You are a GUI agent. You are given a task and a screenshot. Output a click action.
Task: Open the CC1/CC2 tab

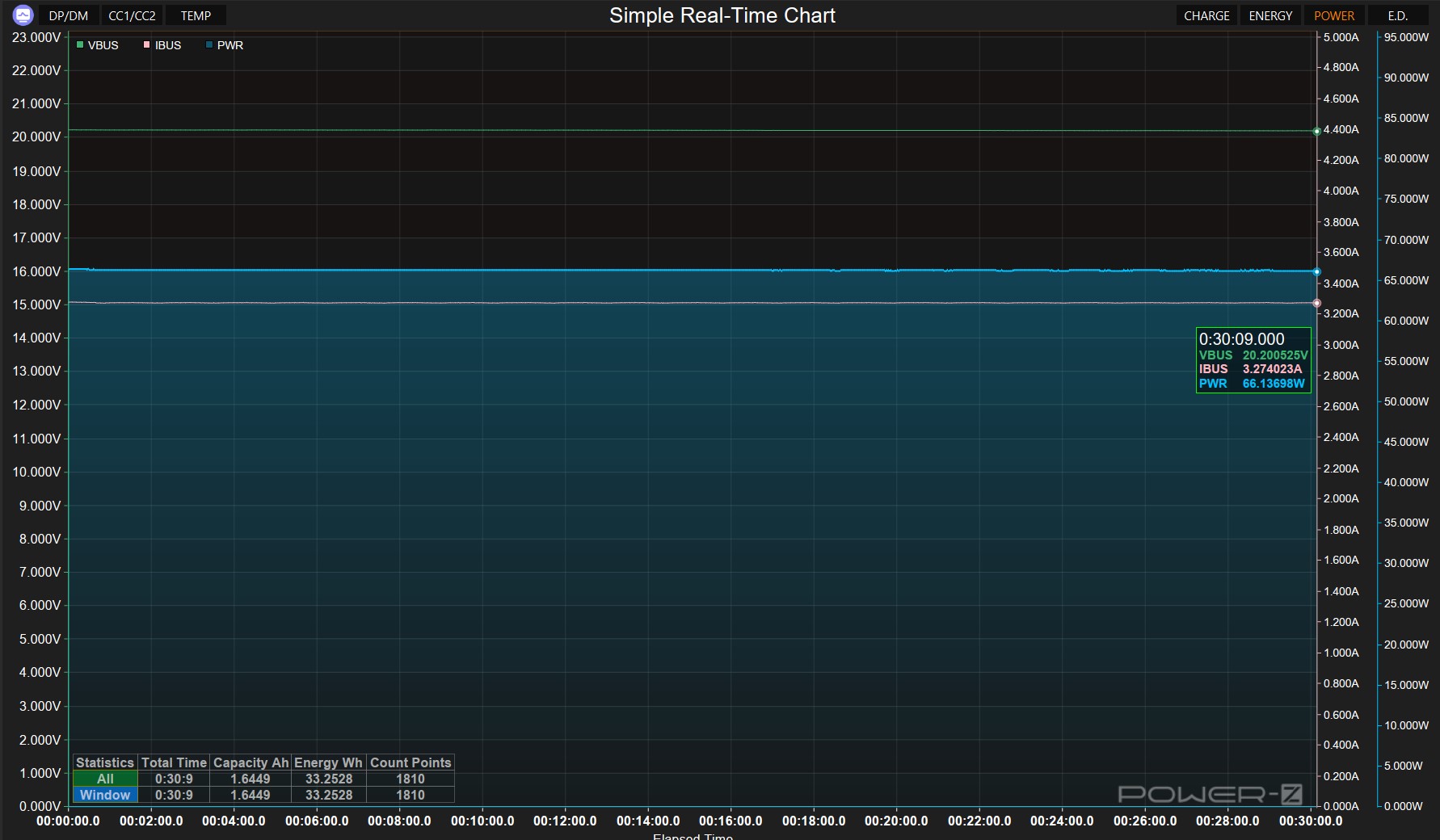point(132,15)
